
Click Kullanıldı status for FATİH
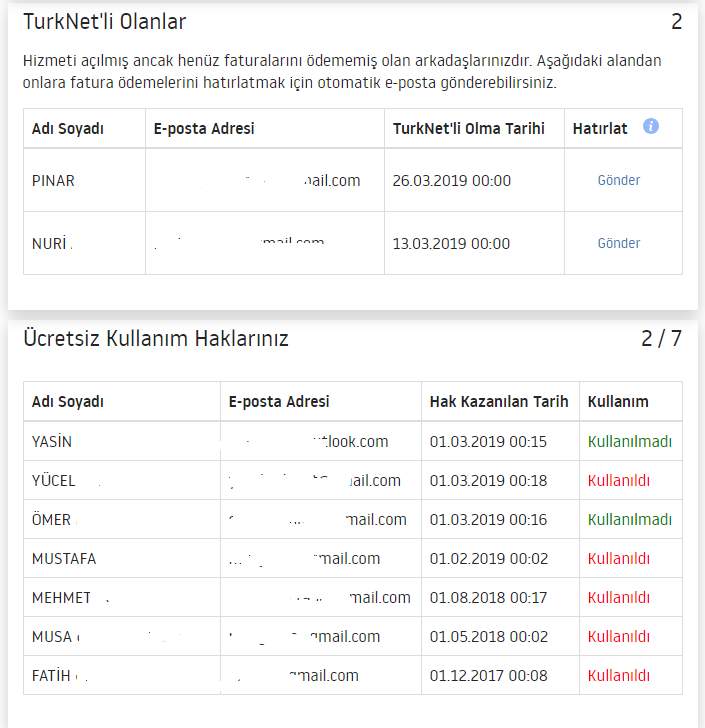619,676
